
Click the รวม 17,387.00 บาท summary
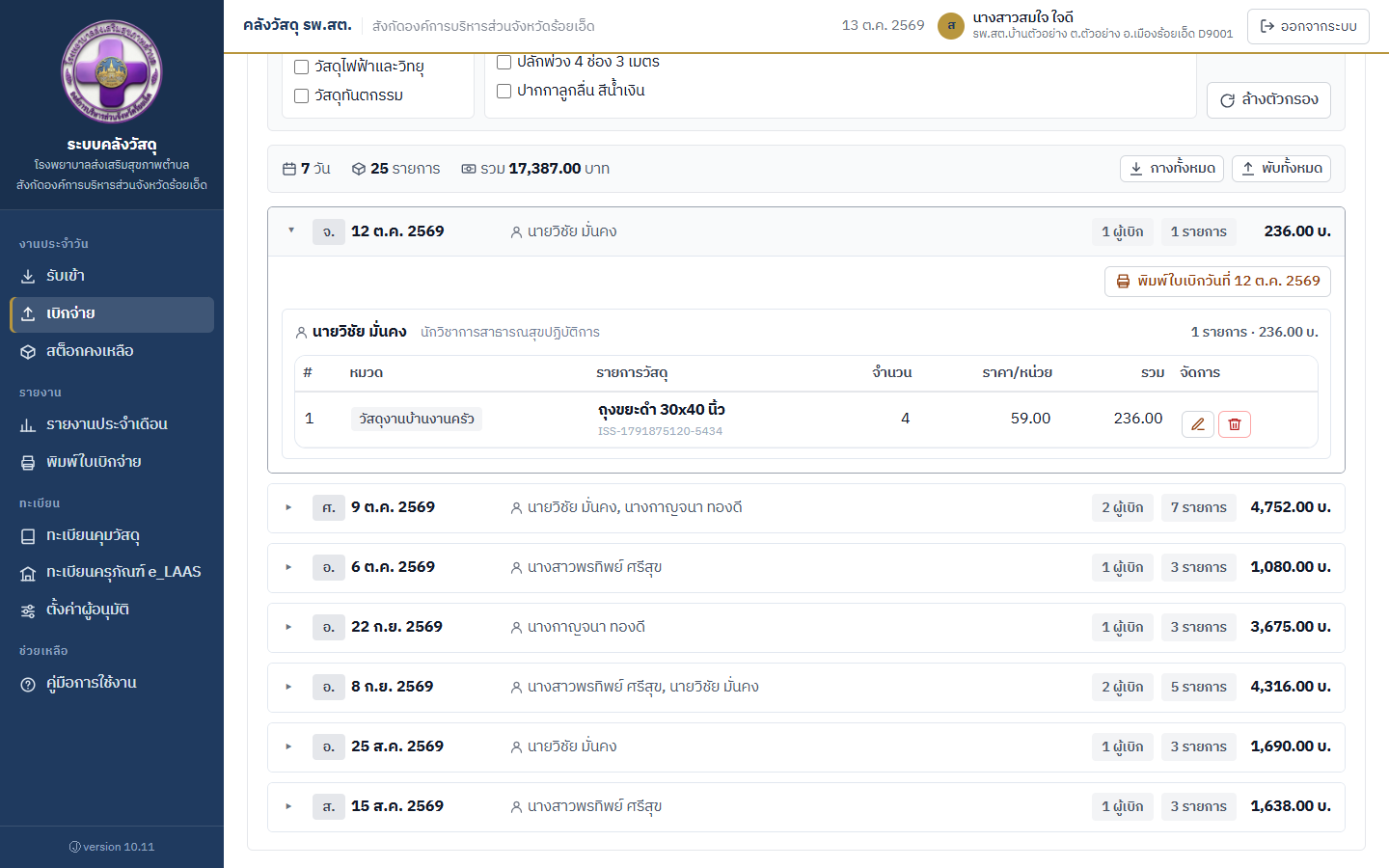[535, 169]
